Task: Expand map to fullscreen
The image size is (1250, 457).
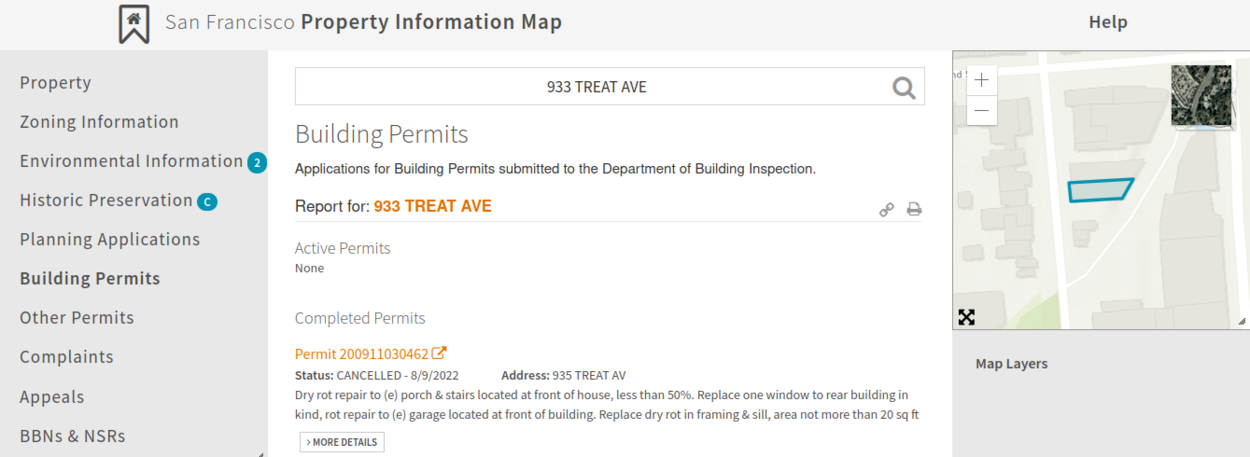Action: click(x=967, y=317)
